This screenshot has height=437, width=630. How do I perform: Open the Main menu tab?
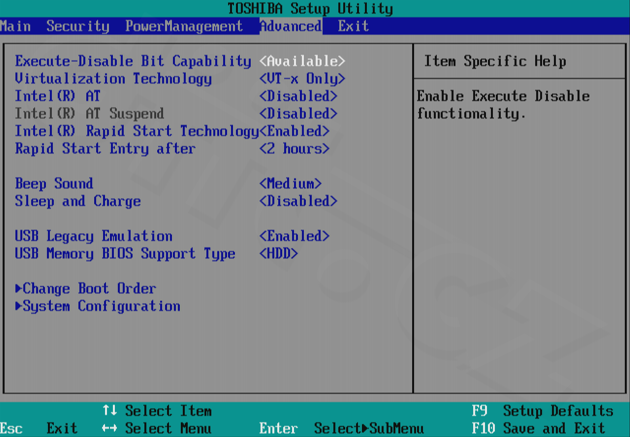pos(15,26)
